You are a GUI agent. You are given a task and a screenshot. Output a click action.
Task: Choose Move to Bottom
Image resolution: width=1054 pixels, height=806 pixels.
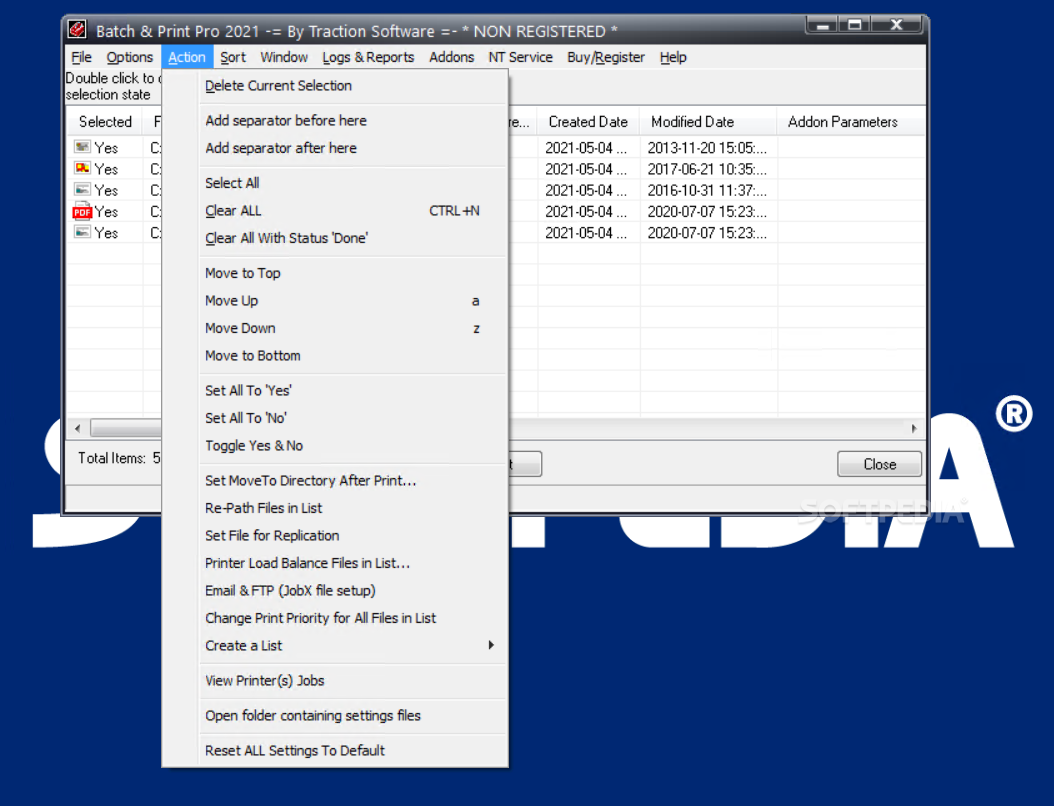[x=335, y=356]
